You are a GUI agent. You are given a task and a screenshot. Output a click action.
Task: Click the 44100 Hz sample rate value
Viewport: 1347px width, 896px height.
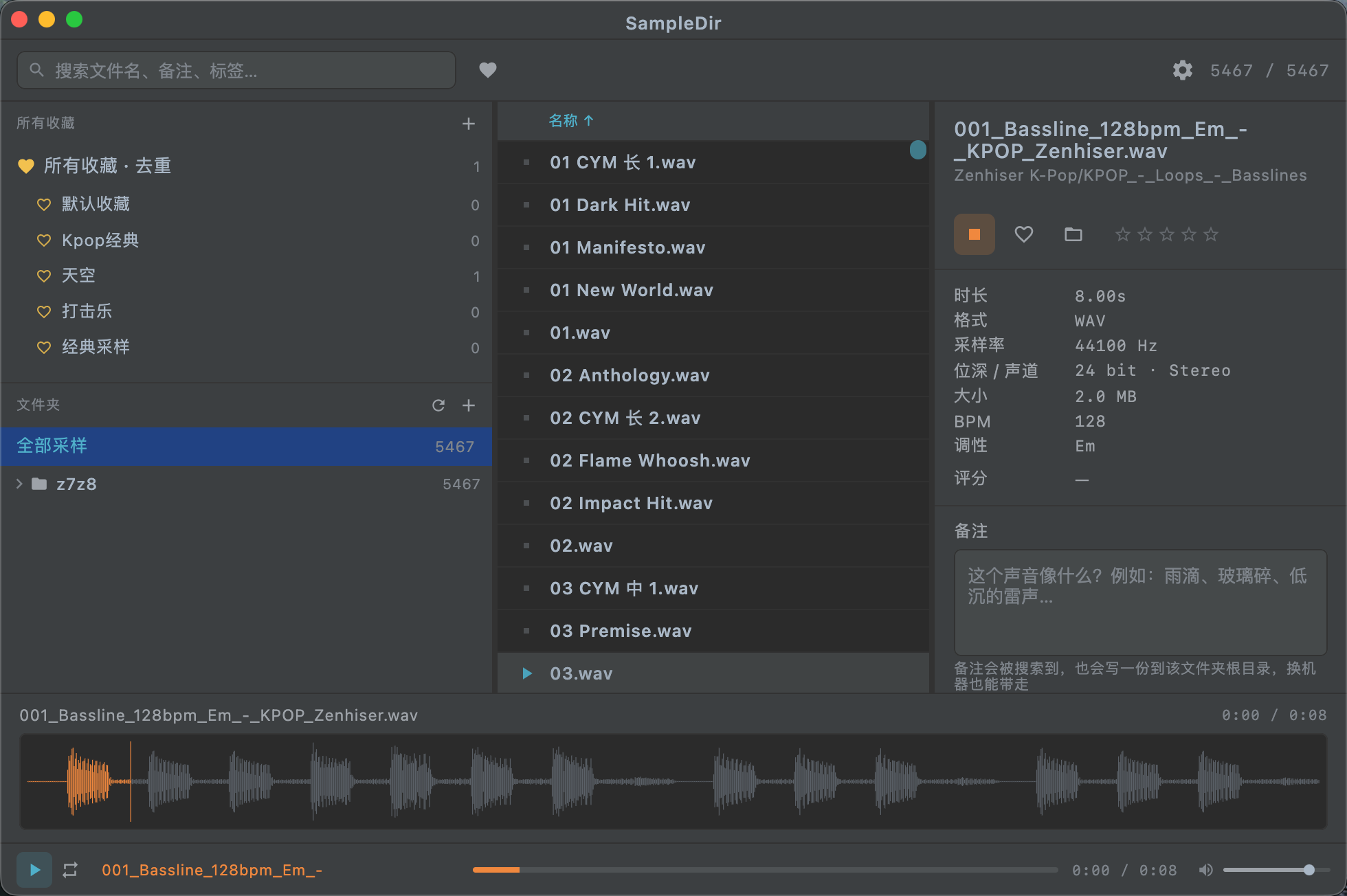point(1115,346)
